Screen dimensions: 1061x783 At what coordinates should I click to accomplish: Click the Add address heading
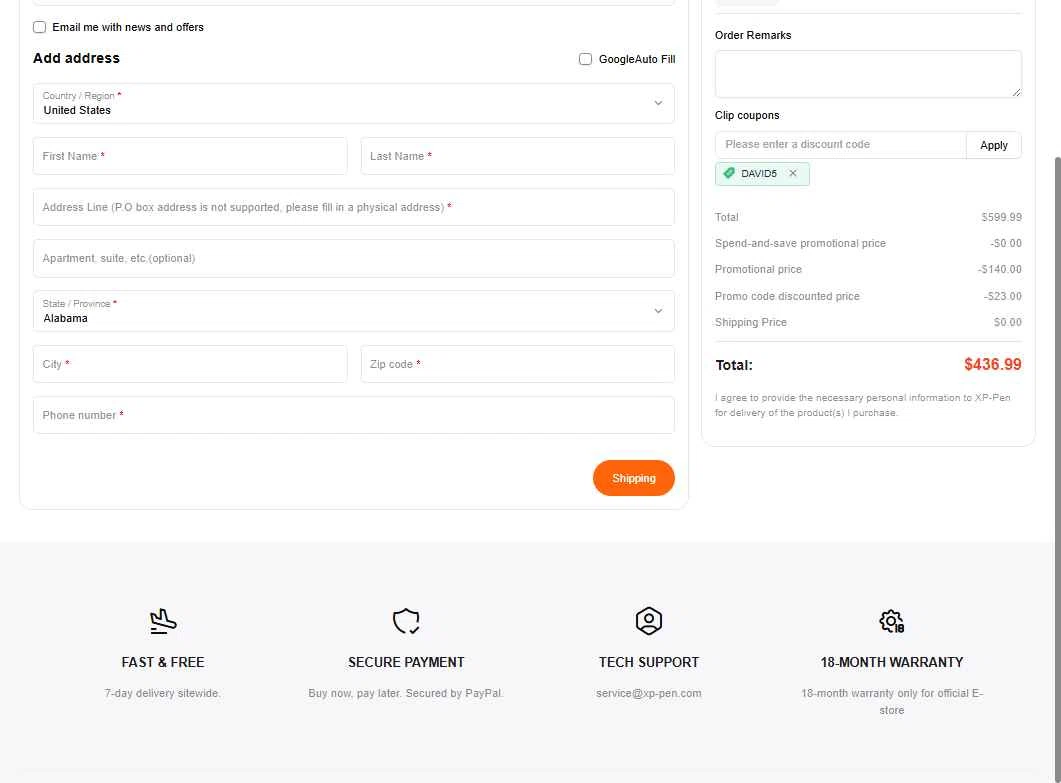click(x=76, y=58)
